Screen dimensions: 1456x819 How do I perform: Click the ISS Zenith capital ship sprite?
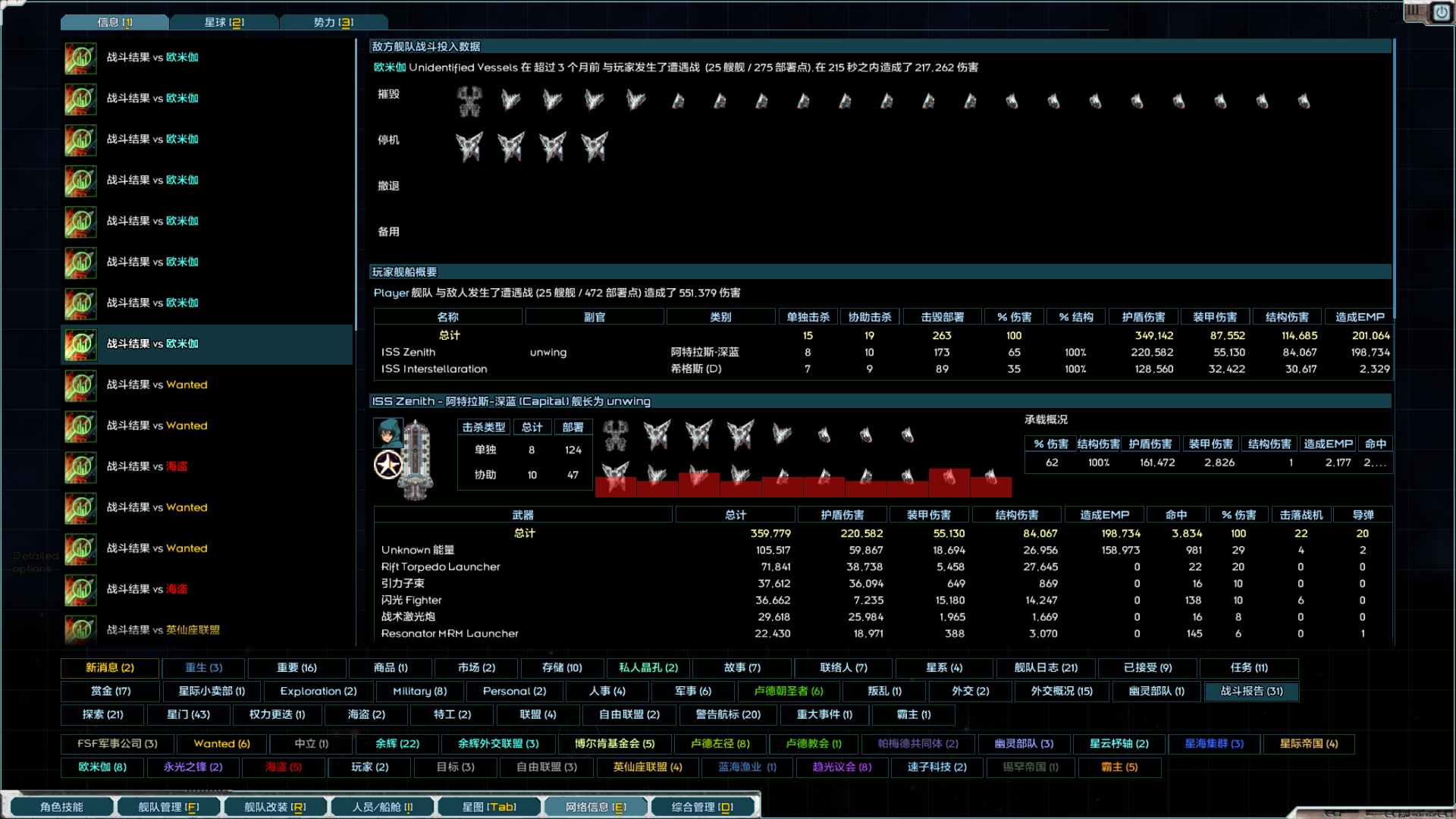click(416, 461)
